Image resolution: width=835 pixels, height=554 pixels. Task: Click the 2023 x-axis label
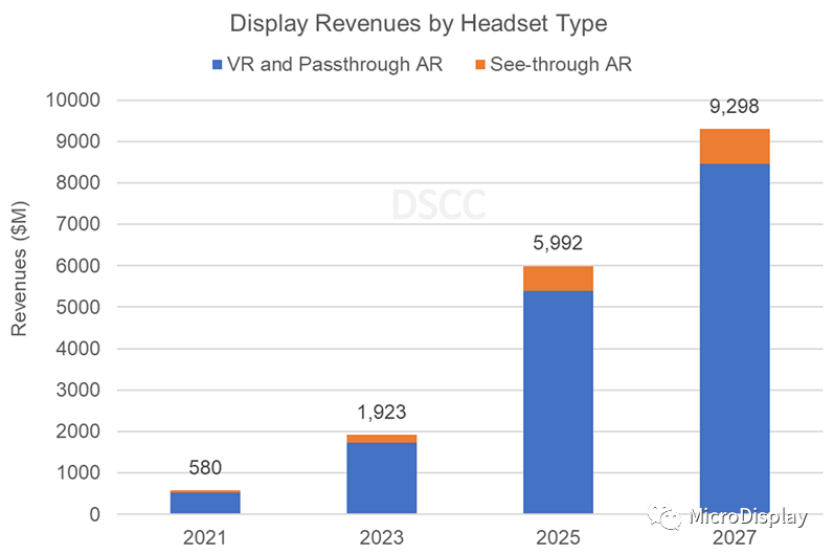[382, 538]
